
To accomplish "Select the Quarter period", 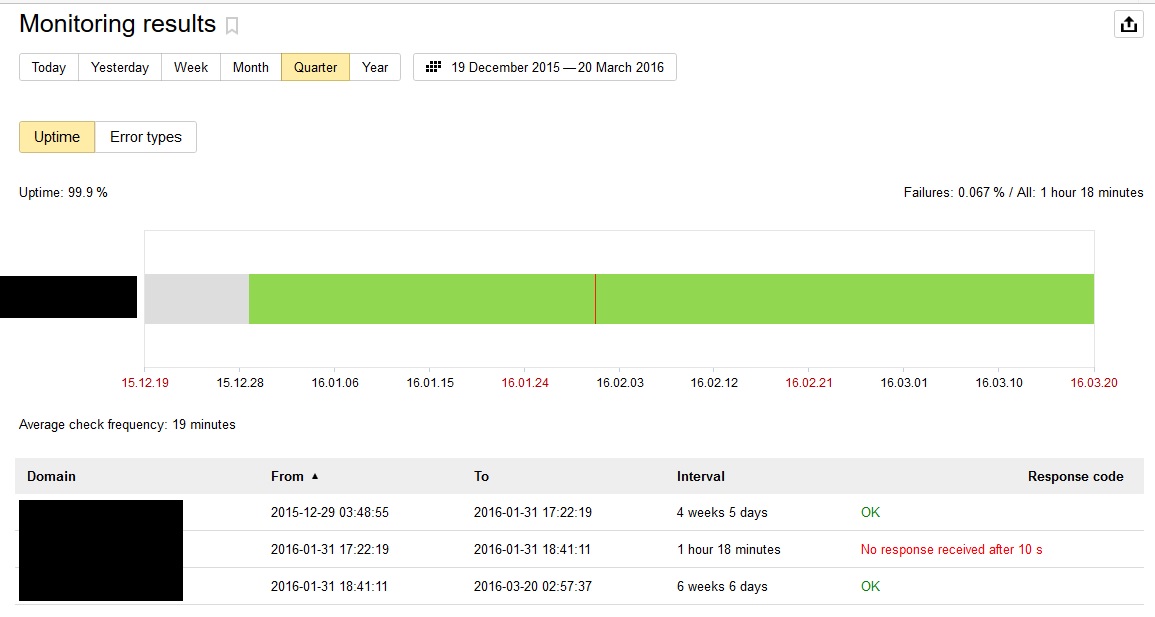I will click(x=315, y=67).
